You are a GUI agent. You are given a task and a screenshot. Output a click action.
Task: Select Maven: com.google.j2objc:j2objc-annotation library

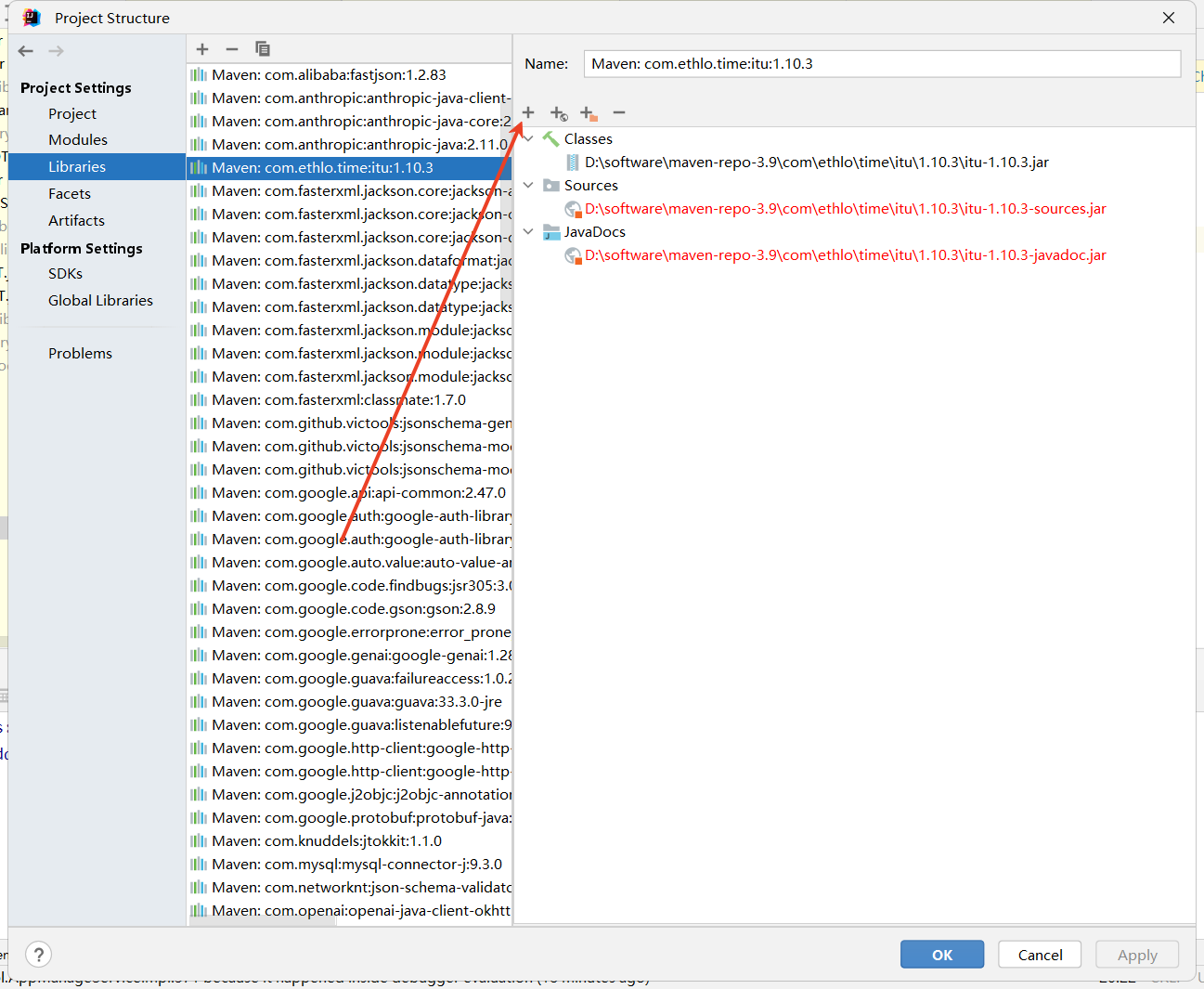[x=349, y=794]
